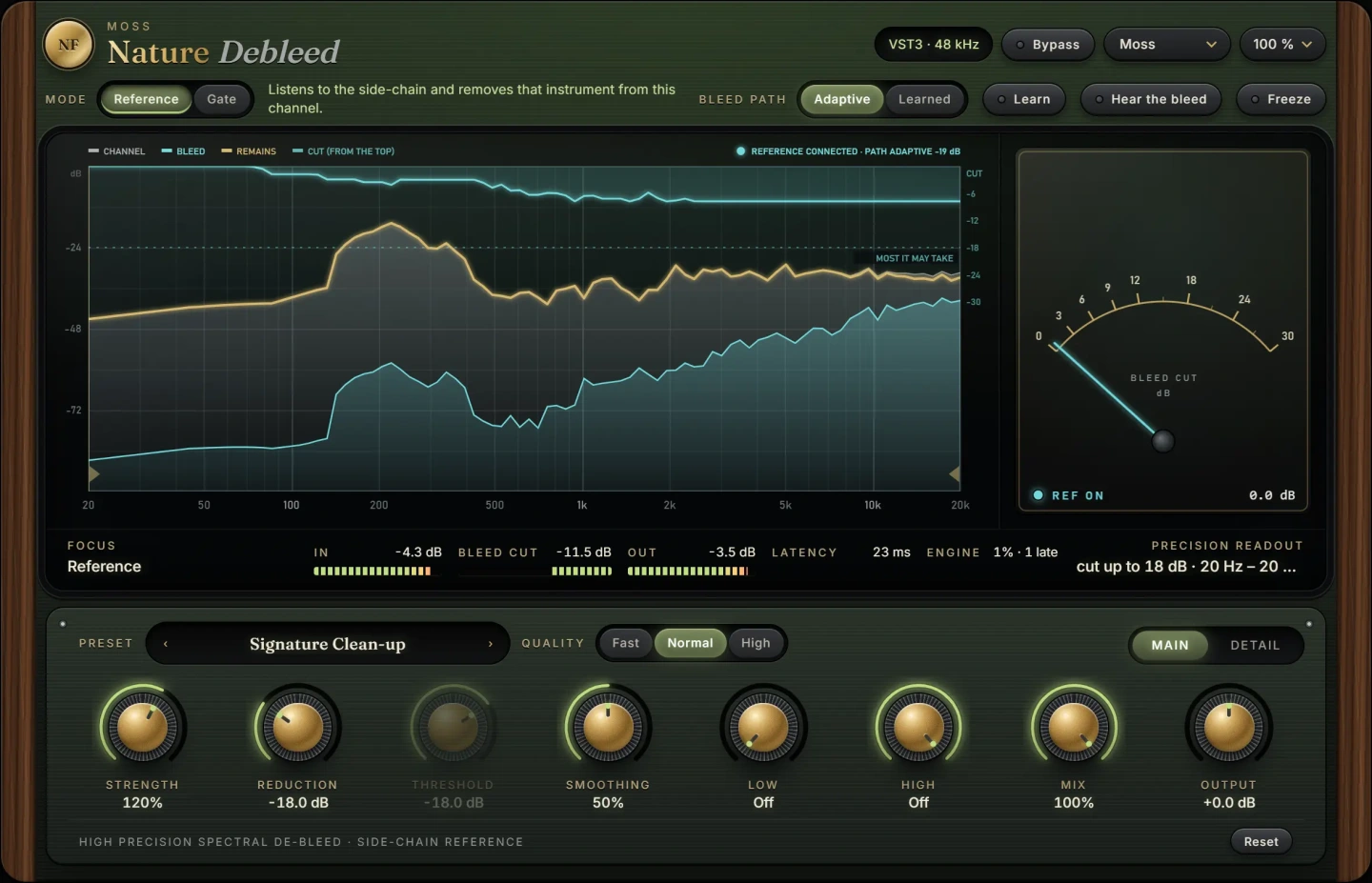Switch to the DETAIL tab
Screen dimensions: 1372x883
coord(1255,645)
